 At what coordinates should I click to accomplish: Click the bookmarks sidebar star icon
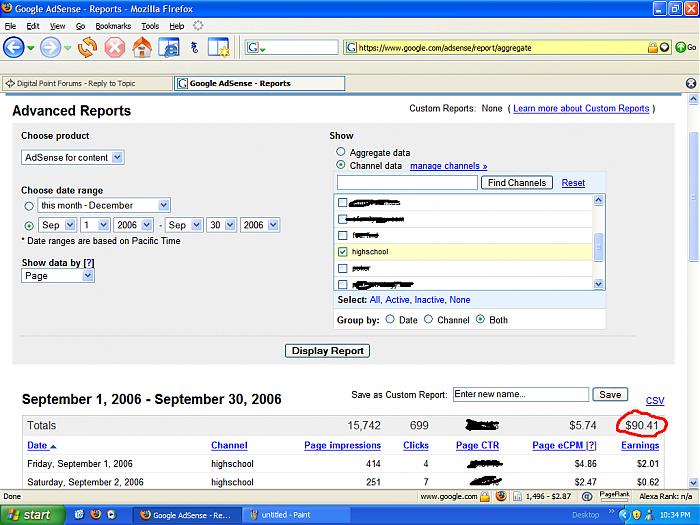tap(218, 47)
